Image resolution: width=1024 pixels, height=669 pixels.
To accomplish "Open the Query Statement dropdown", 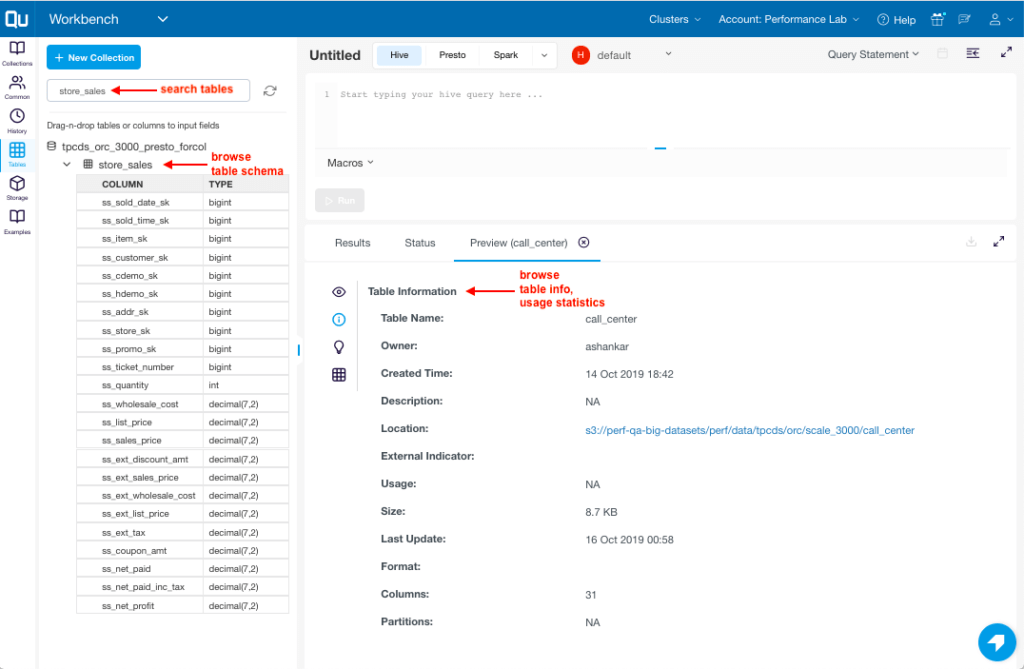I will pos(872,54).
